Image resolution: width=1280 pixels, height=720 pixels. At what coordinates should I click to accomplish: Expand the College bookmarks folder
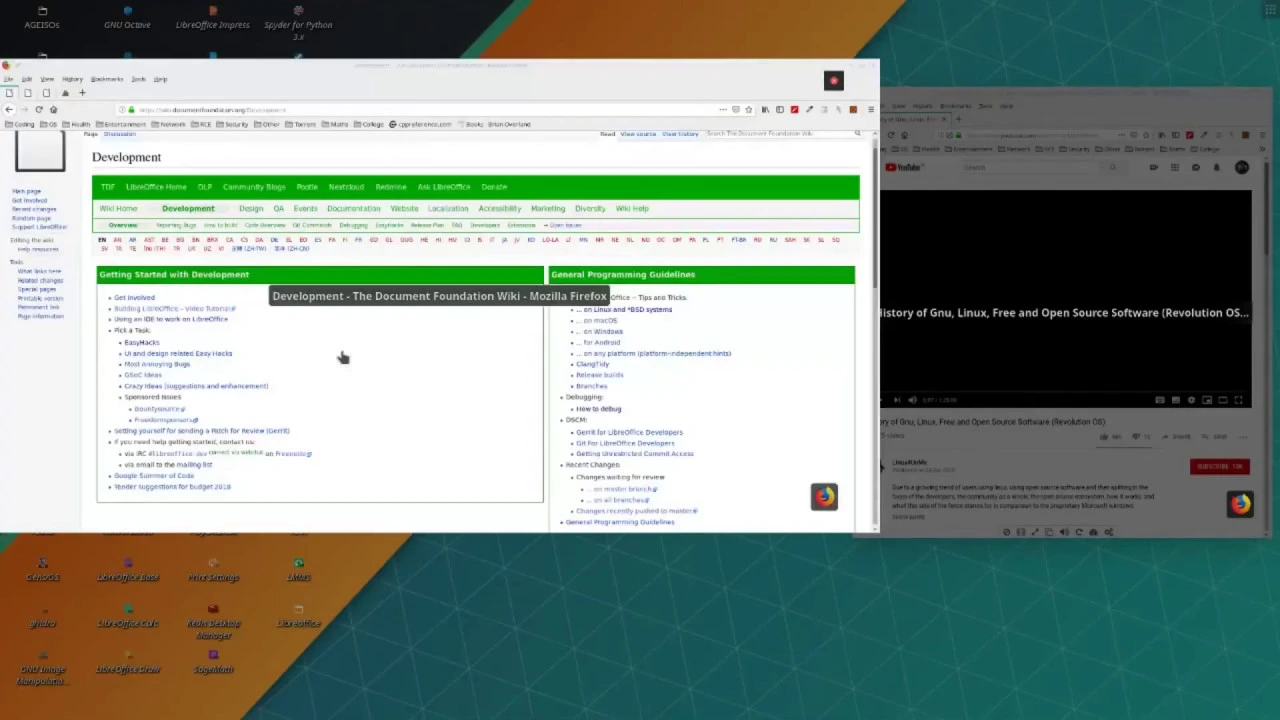click(369, 124)
